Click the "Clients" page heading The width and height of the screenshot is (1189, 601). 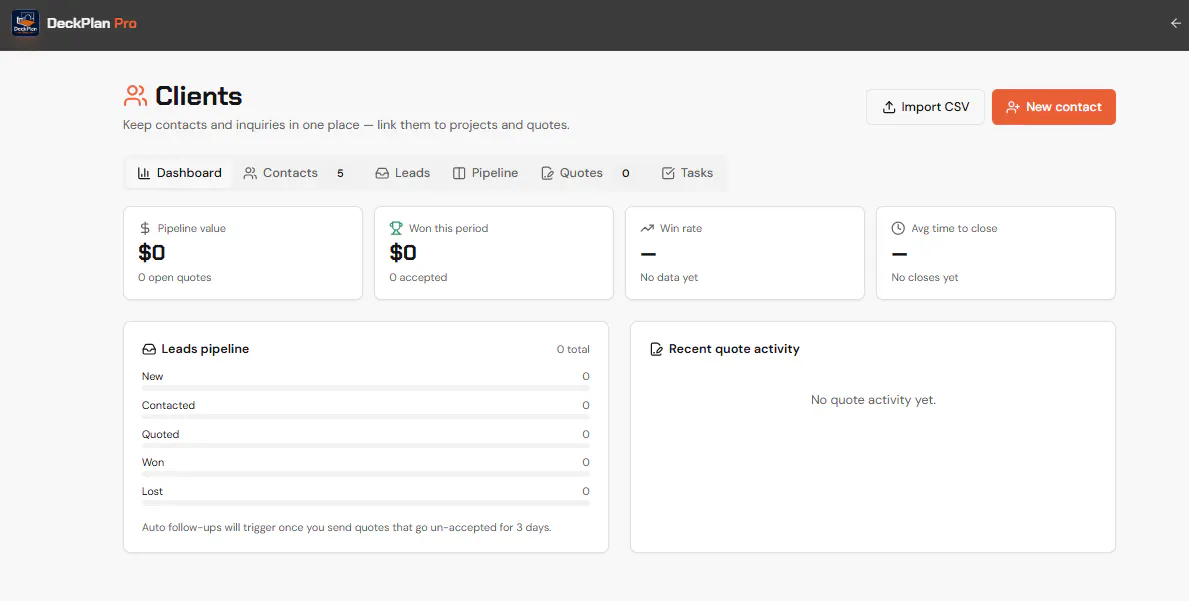pyautogui.click(x=199, y=96)
